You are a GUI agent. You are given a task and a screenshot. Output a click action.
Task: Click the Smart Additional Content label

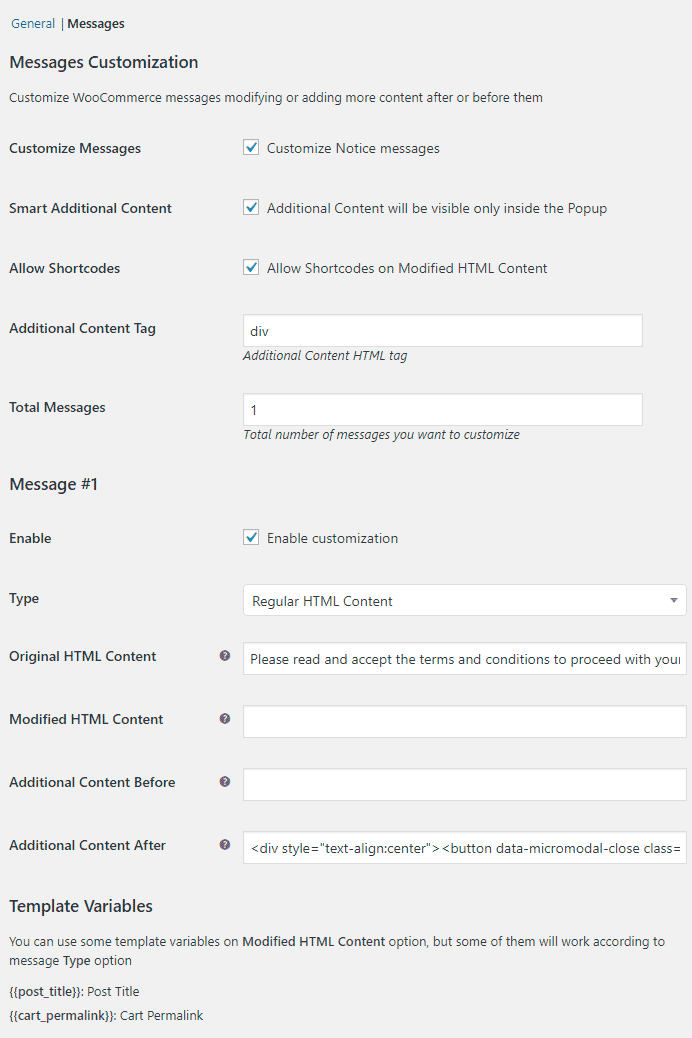tap(90, 208)
